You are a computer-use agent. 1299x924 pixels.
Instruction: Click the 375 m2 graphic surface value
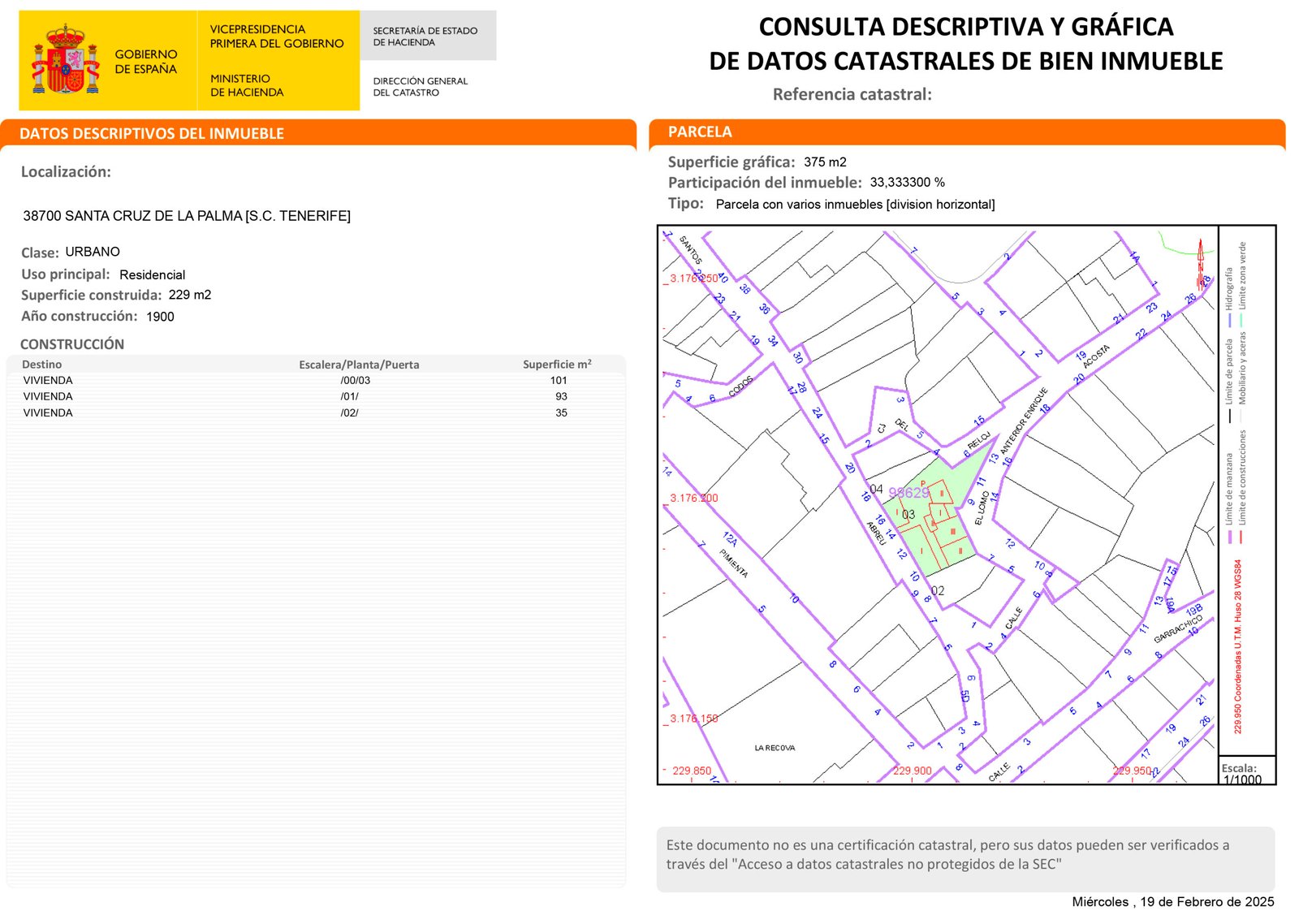click(825, 162)
